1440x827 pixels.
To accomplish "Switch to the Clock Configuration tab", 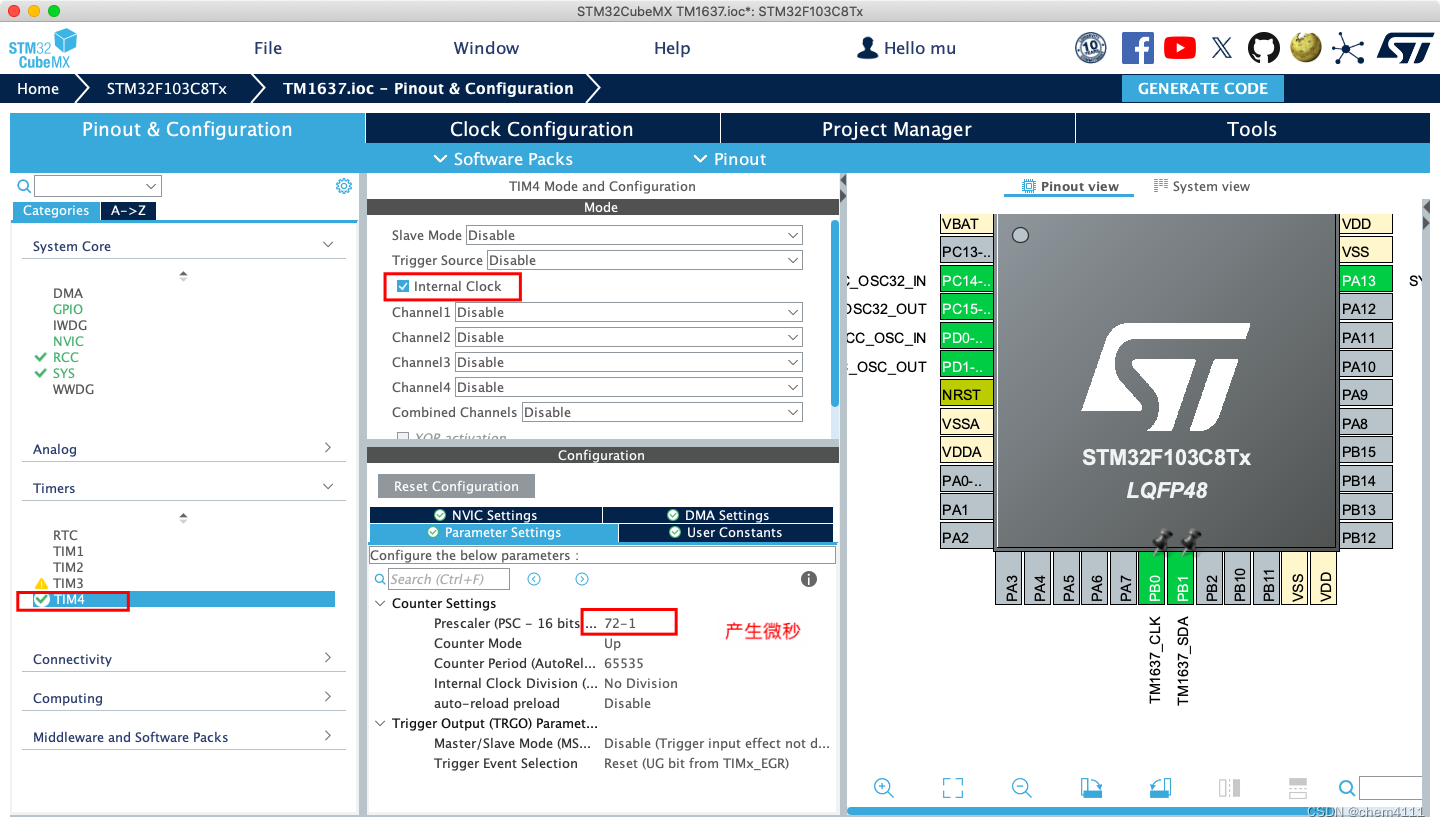I will pos(541,128).
